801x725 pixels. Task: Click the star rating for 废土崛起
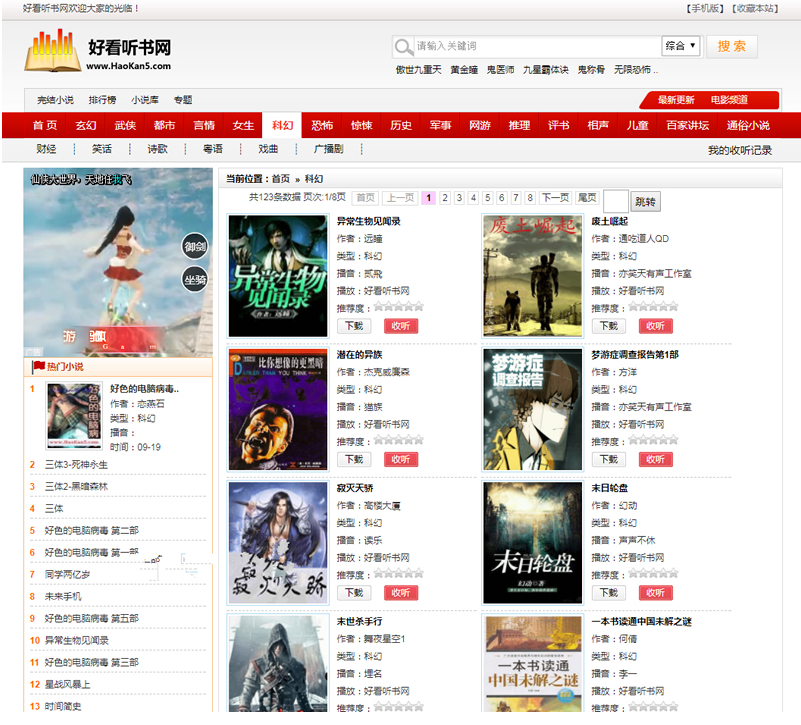click(x=652, y=307)
